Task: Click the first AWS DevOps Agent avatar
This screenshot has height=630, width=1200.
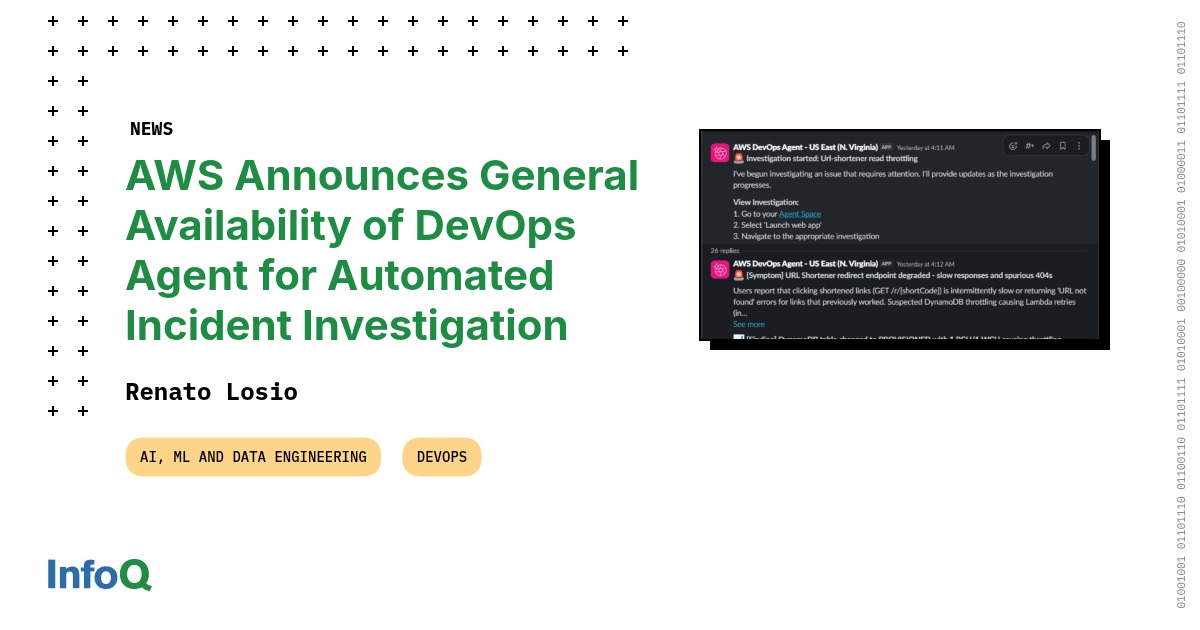Action: [x=720, y=153]
